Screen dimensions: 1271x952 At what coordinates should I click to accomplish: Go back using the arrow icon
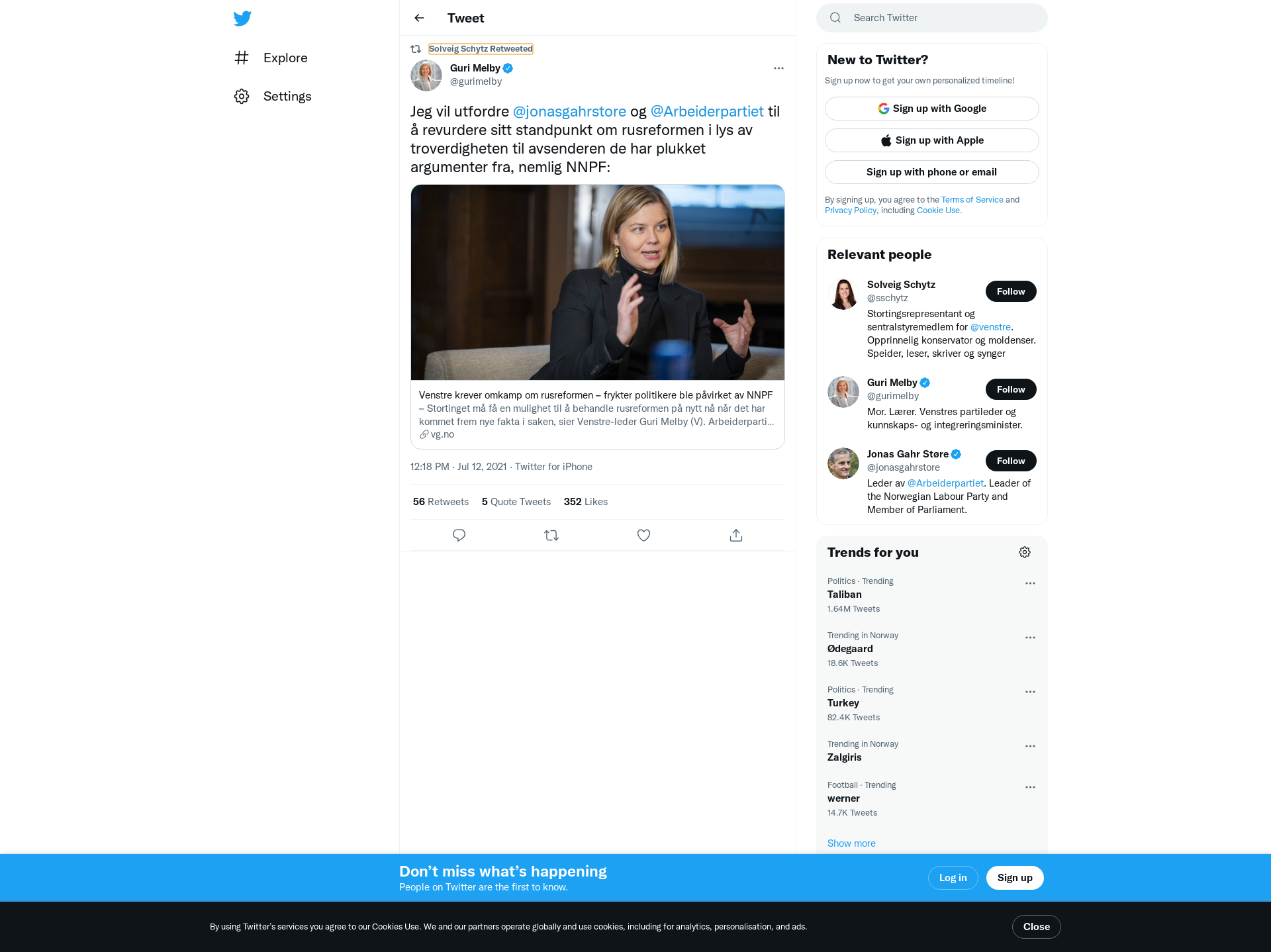pos(419,18)
